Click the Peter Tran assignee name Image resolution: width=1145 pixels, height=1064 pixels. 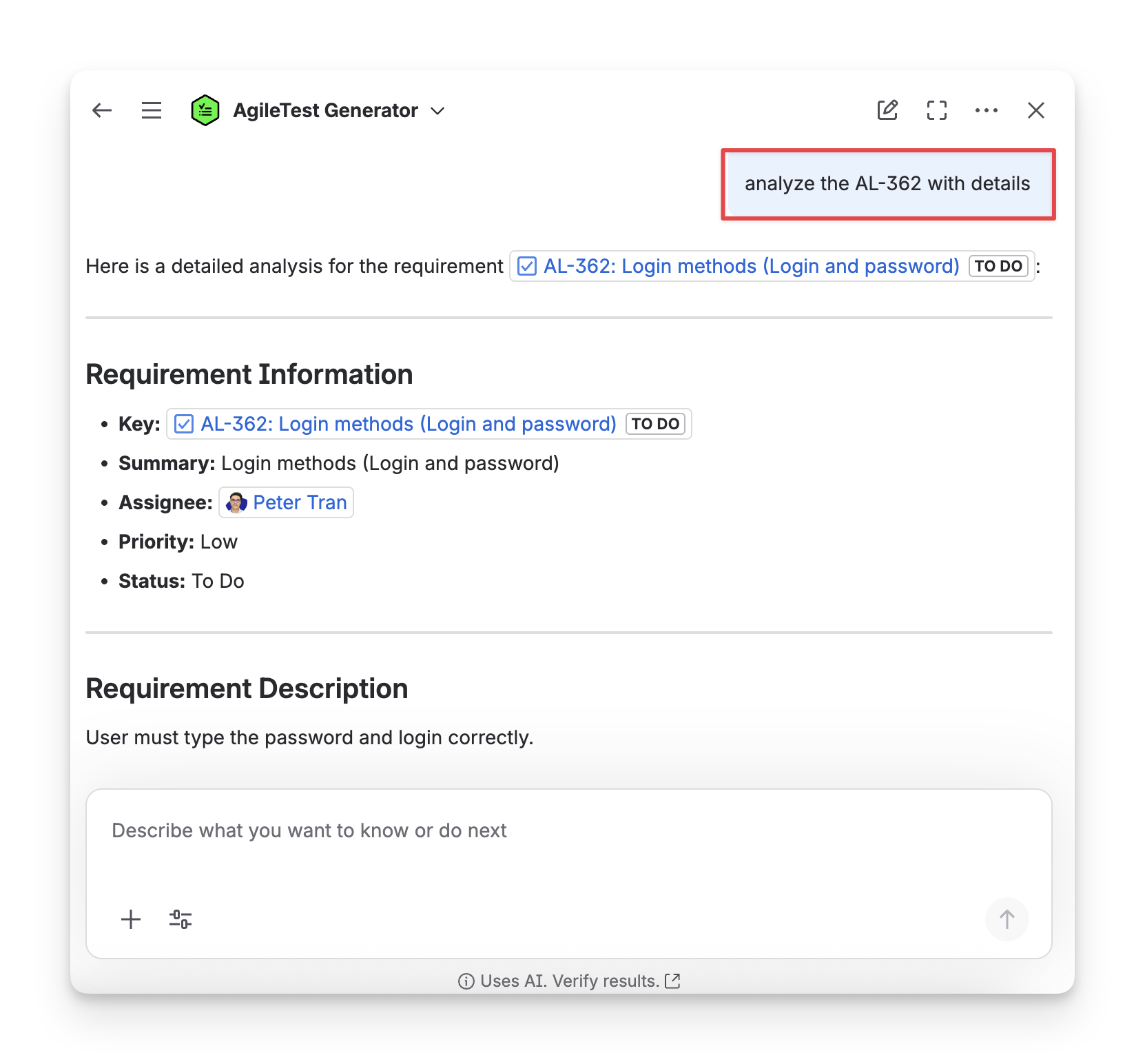pos(300,502)
